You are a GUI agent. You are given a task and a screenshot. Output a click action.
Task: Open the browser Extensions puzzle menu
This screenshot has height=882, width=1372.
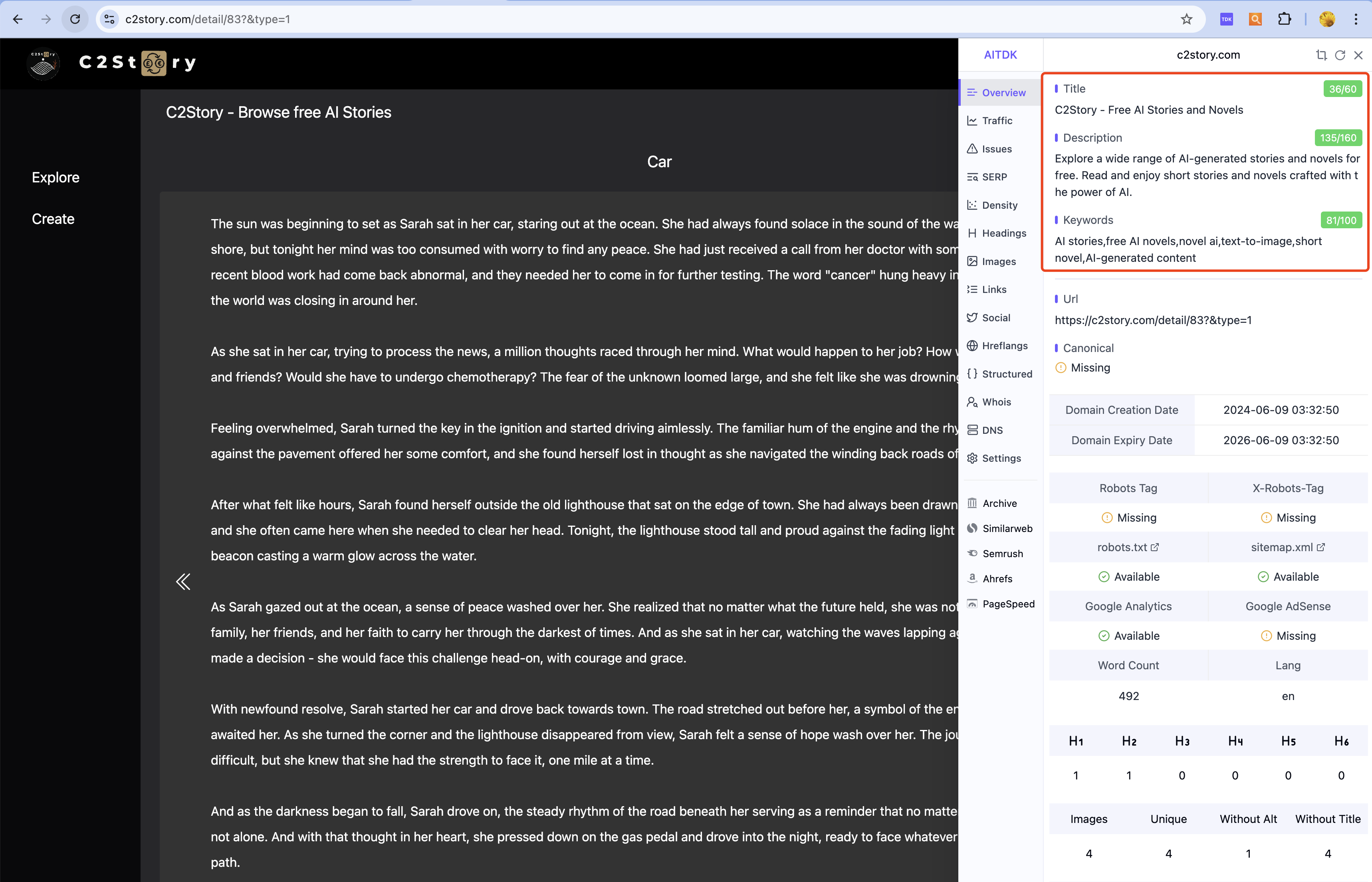pyautogui.click(x=1284, y=19)
